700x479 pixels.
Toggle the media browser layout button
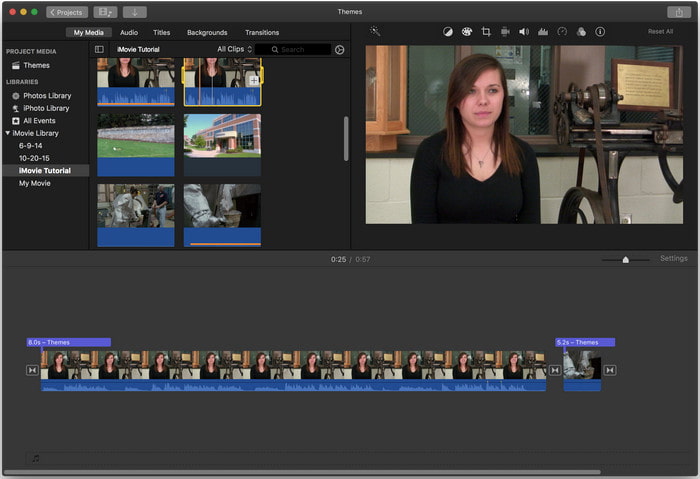(x=105, y=12)
